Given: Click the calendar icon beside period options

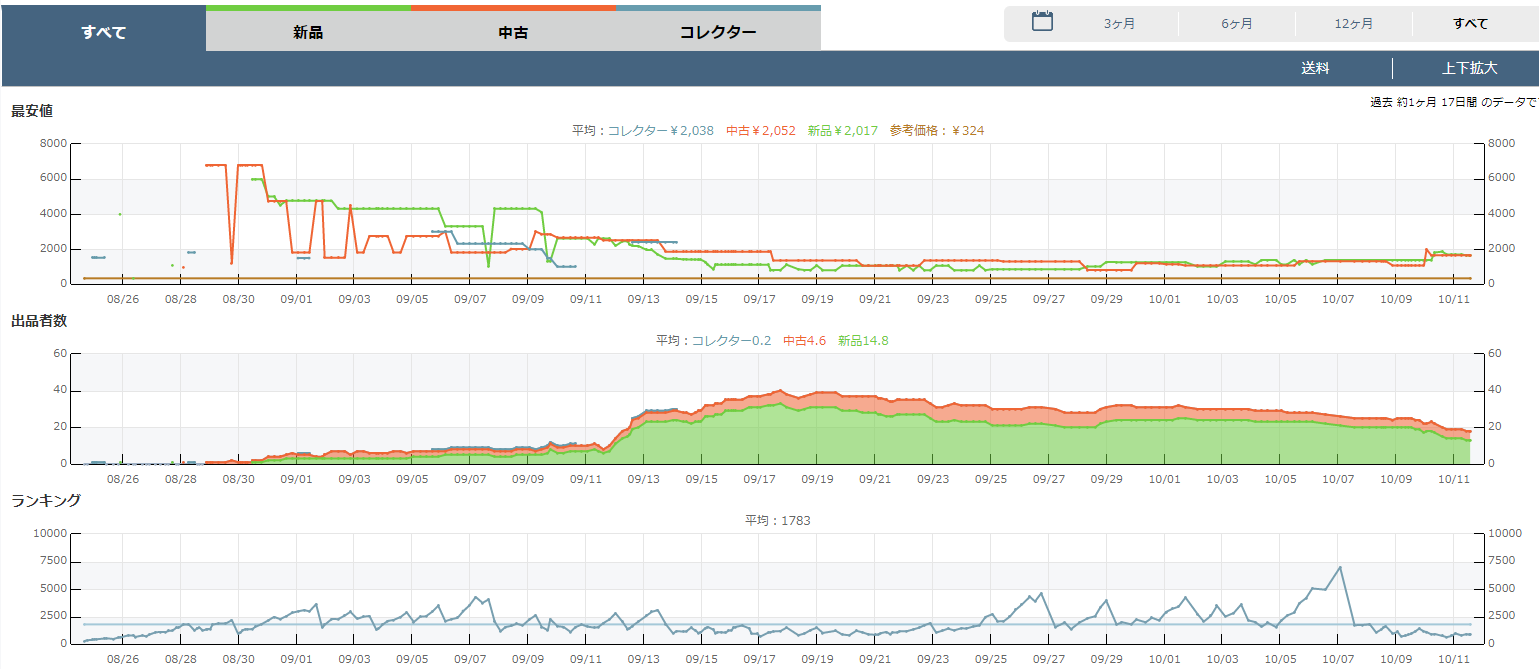Looking at the screenshot, I should click(x=1042, y=22).
